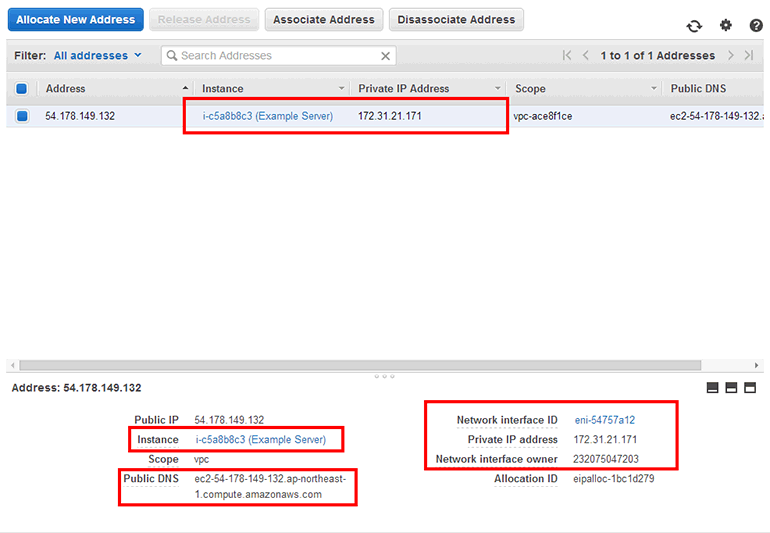Open the Private IP Address column dropdown arrow
The height and width of the screenshot is (533, 770).
(x=497, y=89)
